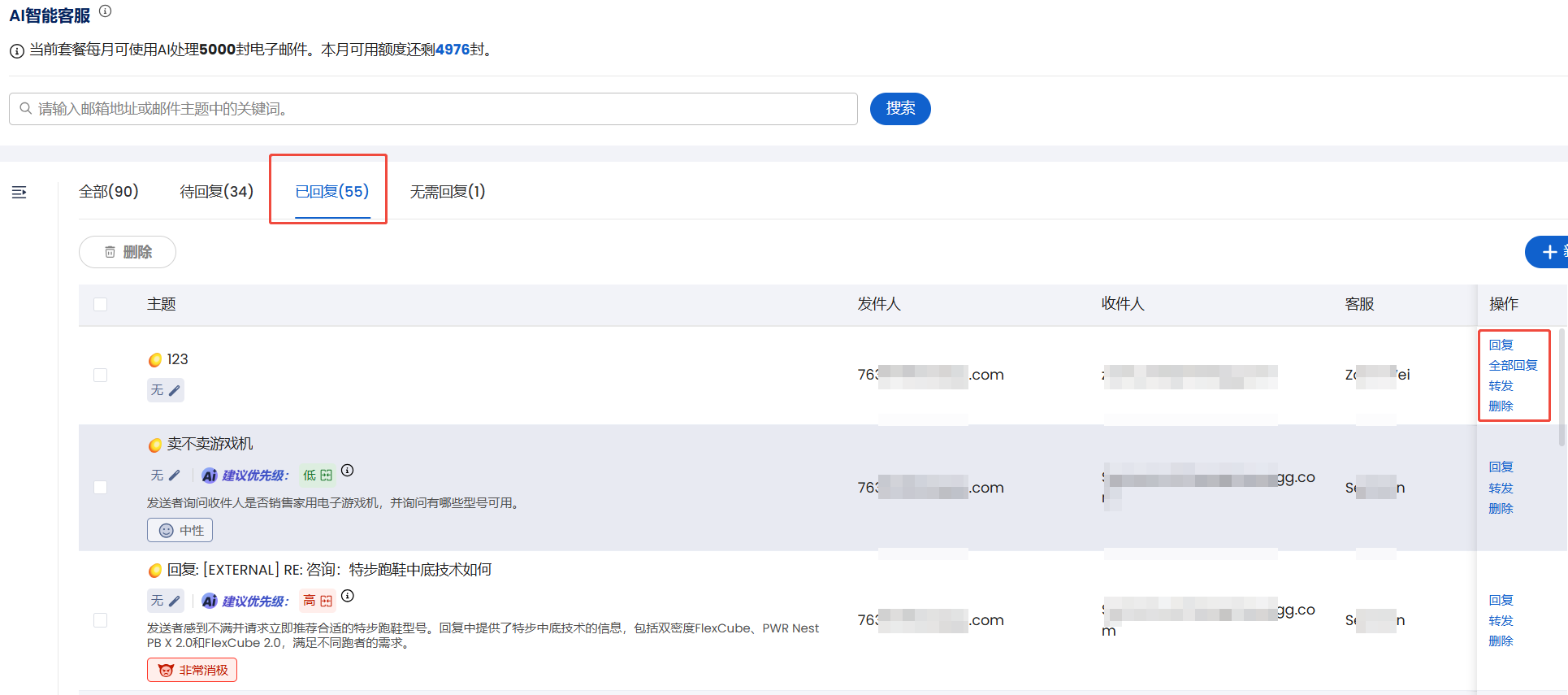Click the blue plus add button
Viewport: 1568px width, 695px height.
(1547, 252)
